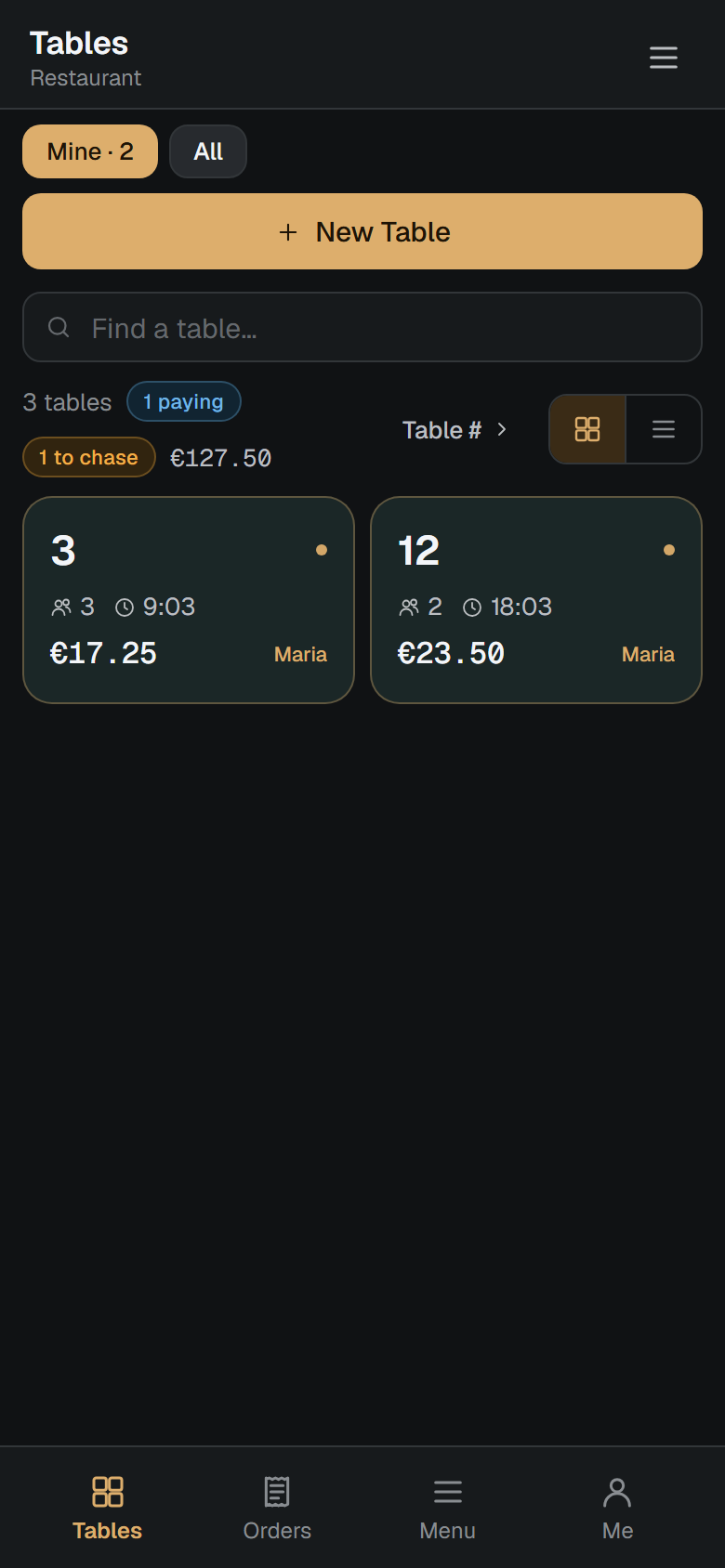Open table 3 card

[189, 600]
